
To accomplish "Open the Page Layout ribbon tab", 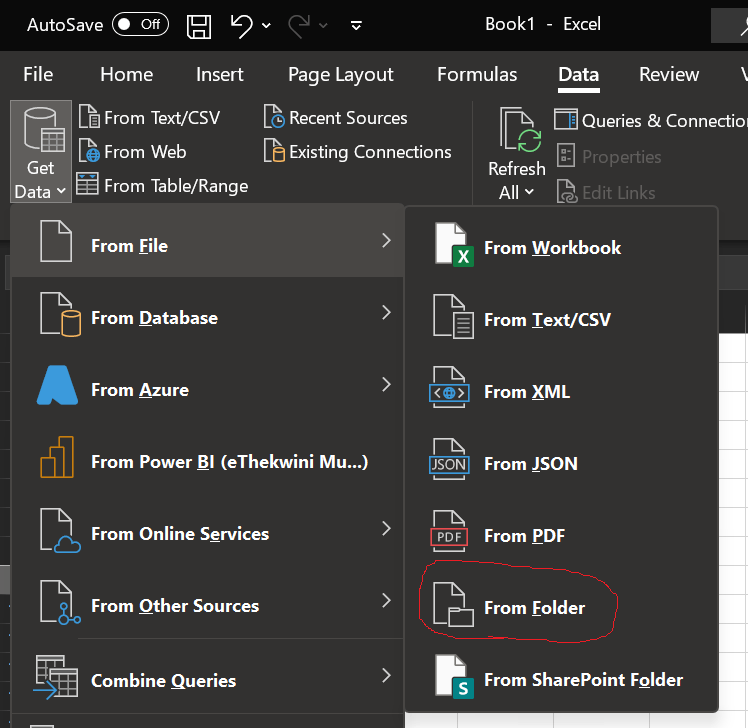I will [x=340, y=74].
